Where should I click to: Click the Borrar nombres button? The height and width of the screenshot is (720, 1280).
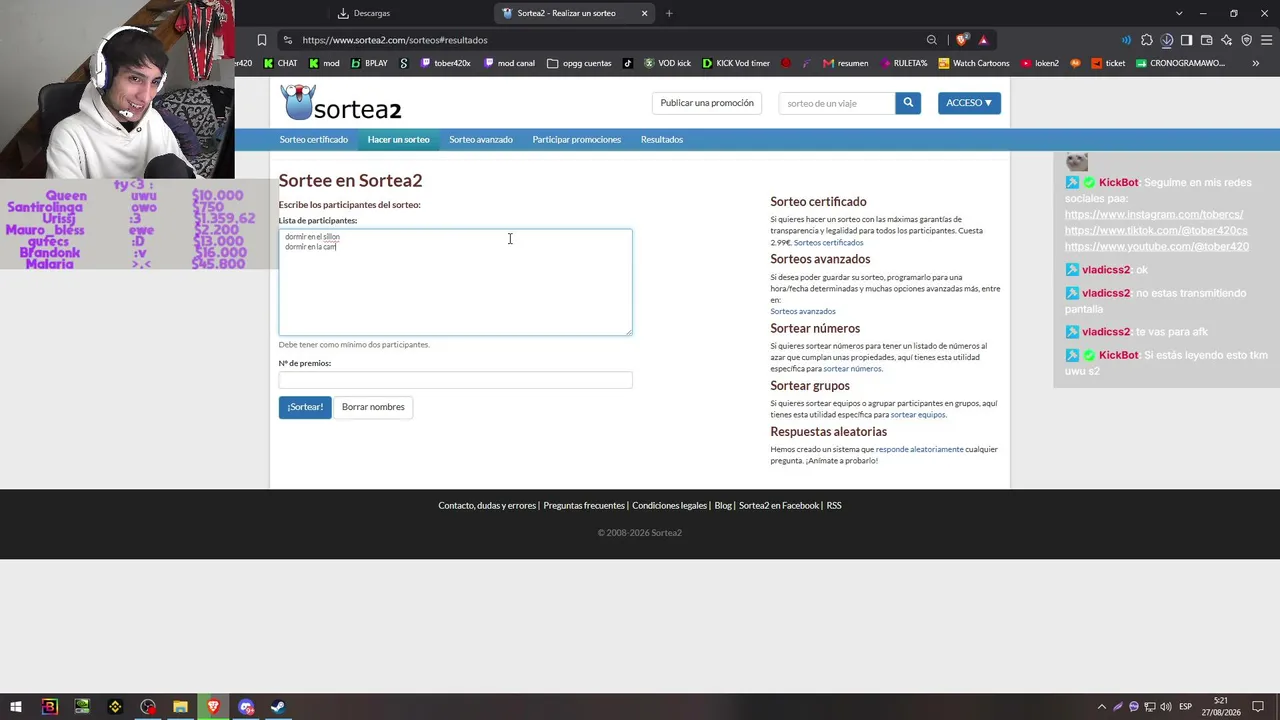[x=373, y=407]
